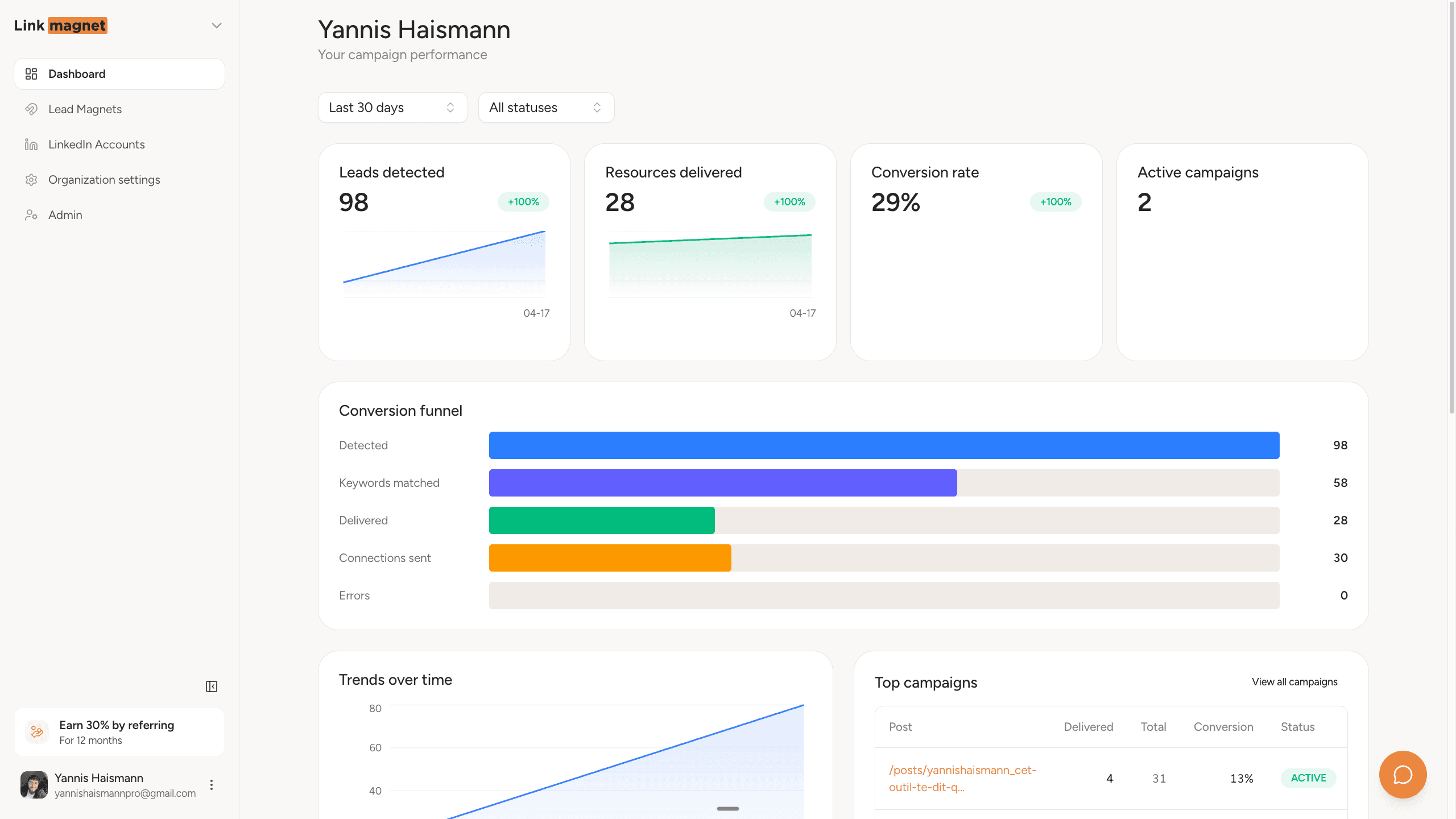Image resolution: width=1456 pixels, height=819 pixels.
Task: Open the All statuses dropdown
Action: (x=545, y=107)
